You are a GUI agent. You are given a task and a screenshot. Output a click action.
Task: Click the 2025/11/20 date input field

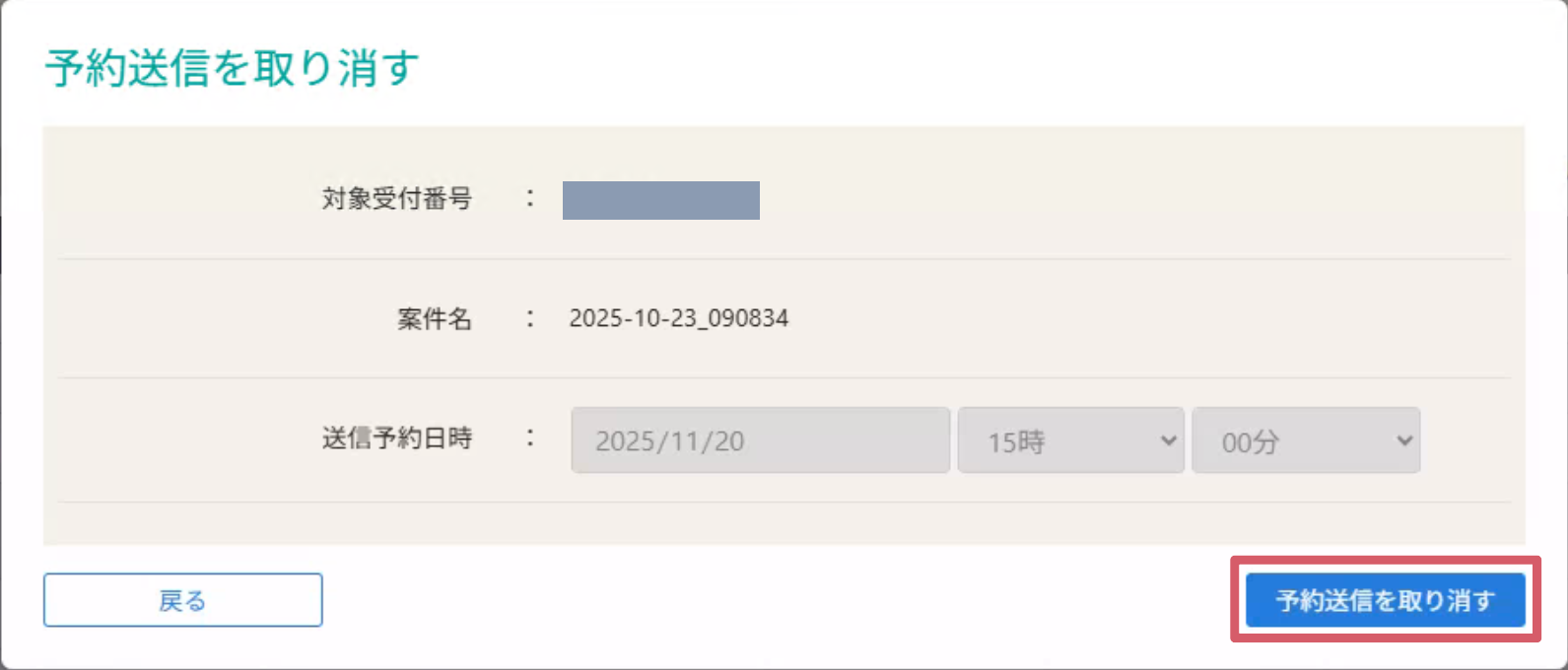tap(760, 440)
